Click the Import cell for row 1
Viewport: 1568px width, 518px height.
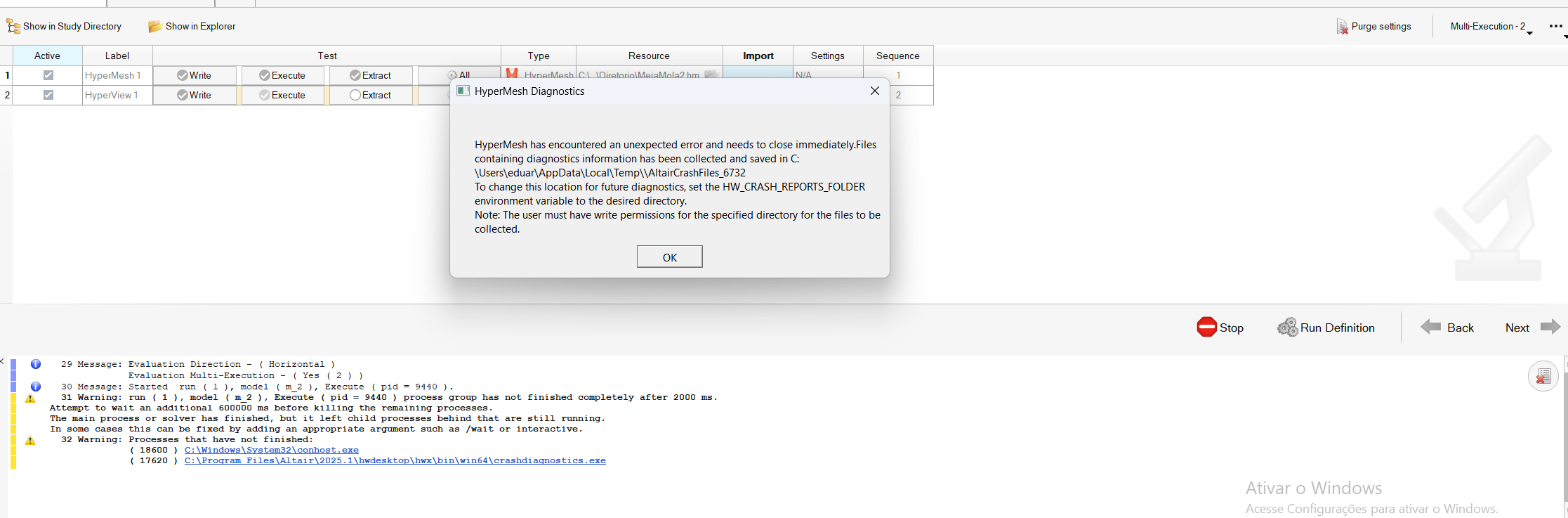click(758, 72)
